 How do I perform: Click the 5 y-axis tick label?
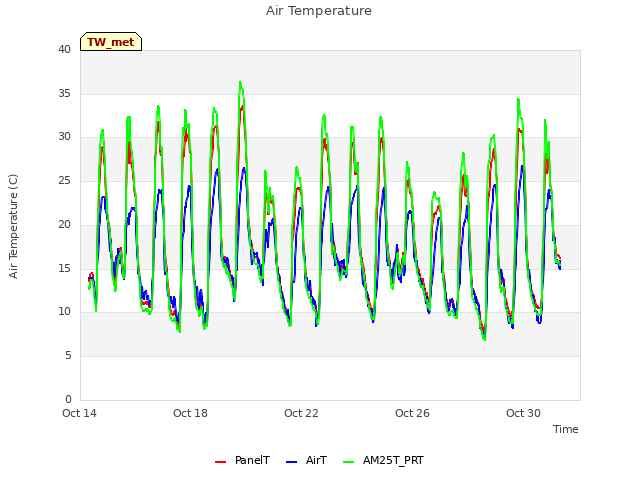click(68, 356)
